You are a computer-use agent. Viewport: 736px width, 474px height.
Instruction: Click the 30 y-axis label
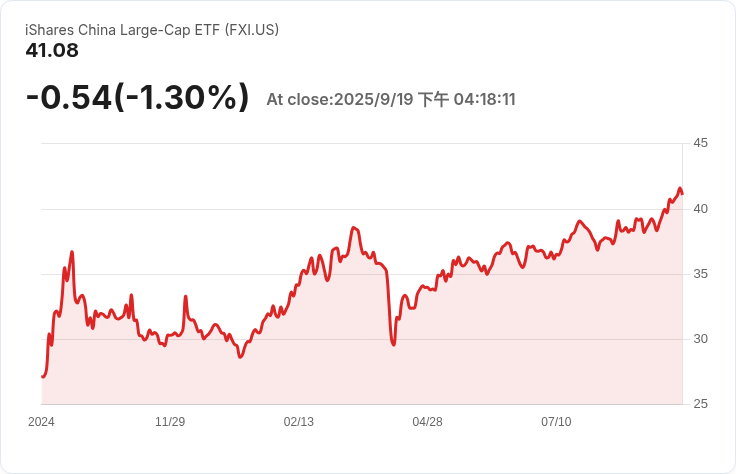tap(700, 339)
